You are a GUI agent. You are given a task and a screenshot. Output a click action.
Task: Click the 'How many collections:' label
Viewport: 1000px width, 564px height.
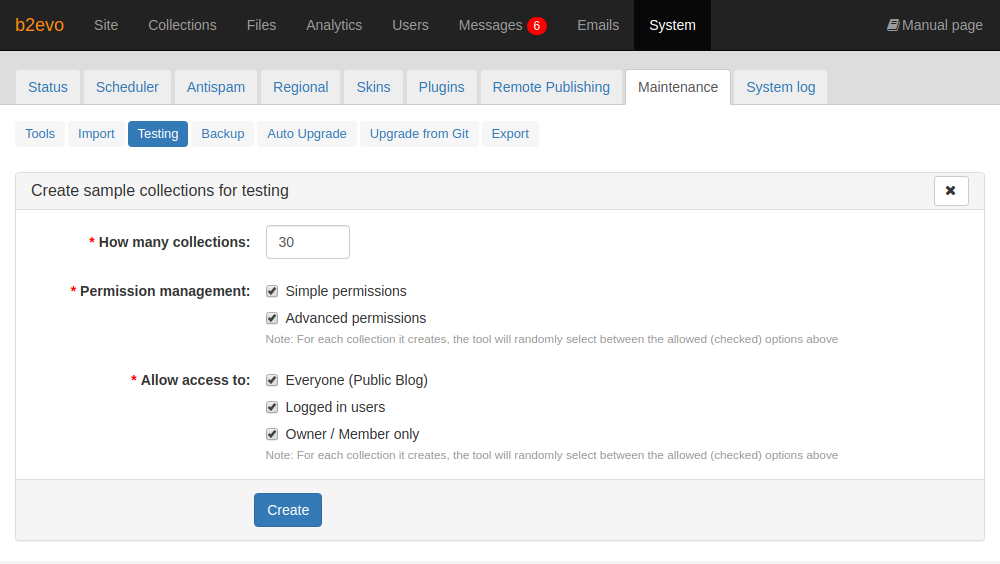tap(174, 242)
